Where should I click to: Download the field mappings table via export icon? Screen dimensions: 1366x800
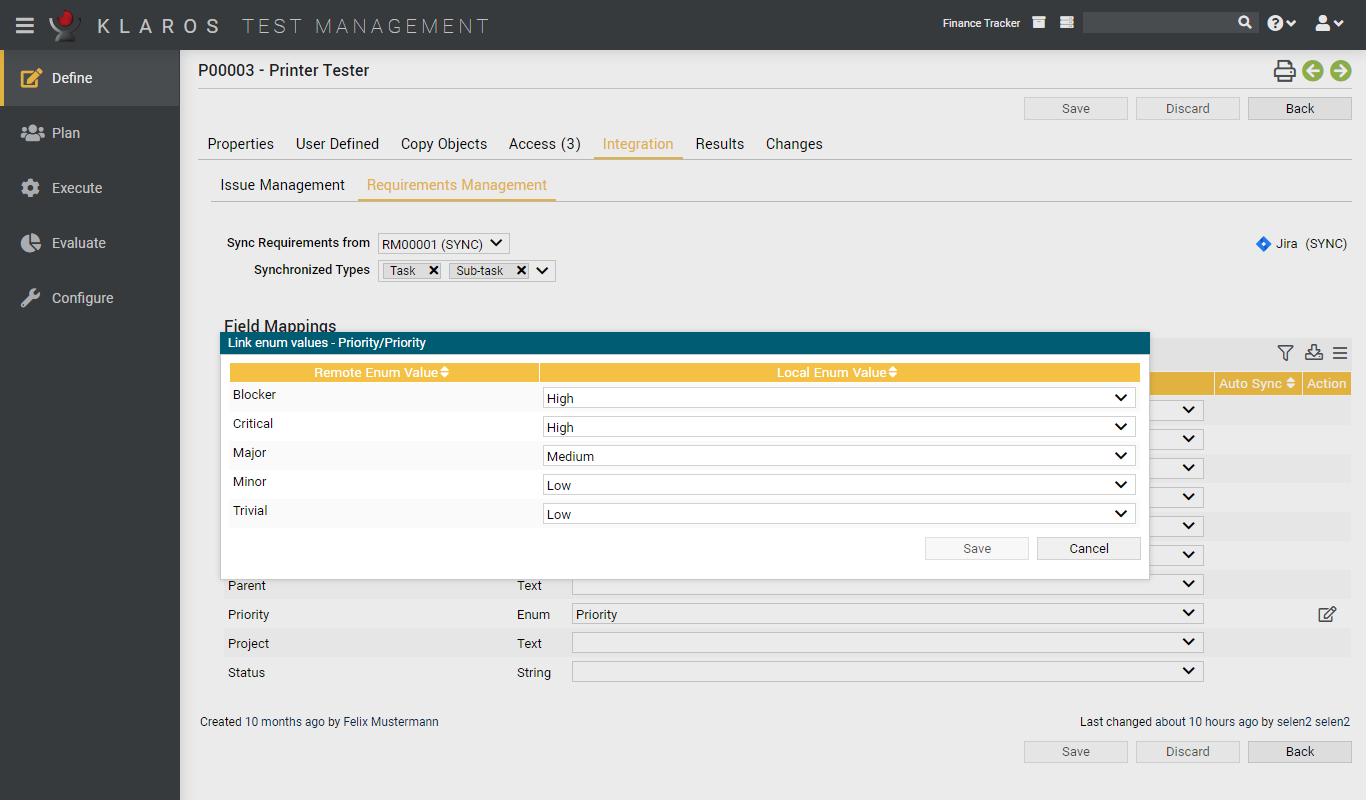pyautogui.click(x=1313, y=353)
